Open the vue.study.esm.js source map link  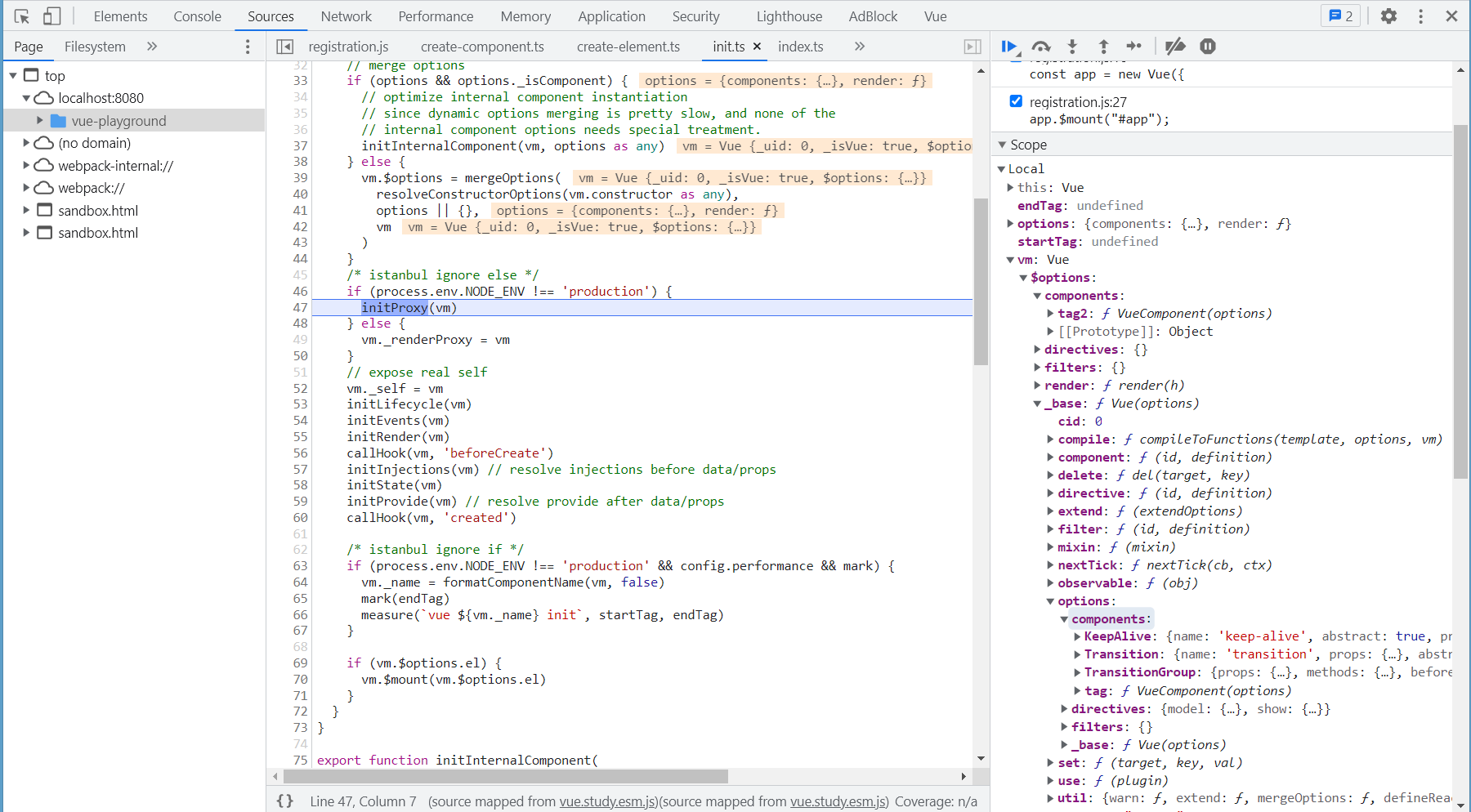click(x=608, y=801)
